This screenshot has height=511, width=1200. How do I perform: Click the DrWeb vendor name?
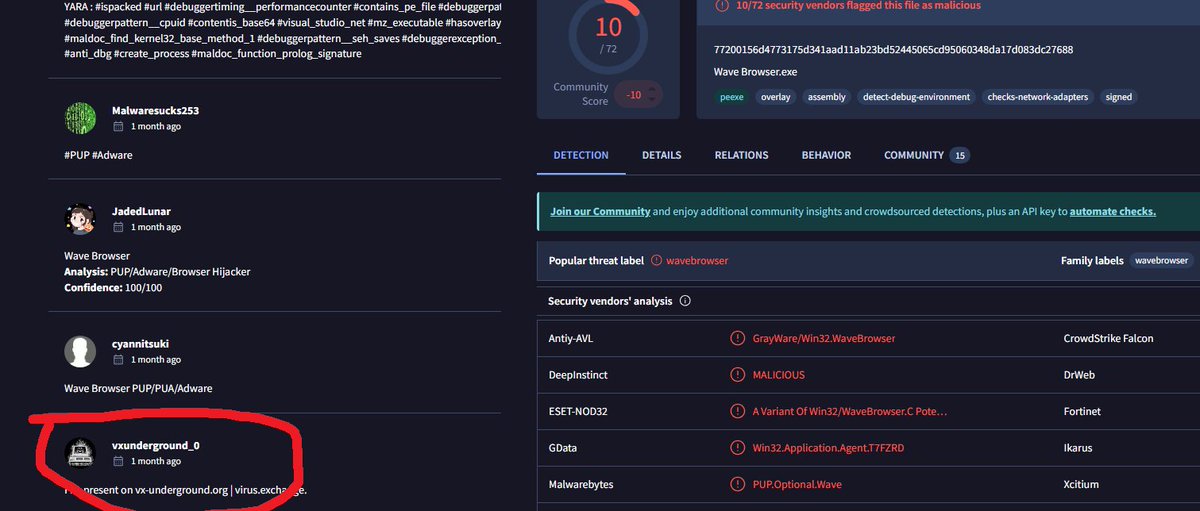(1081, 375)
